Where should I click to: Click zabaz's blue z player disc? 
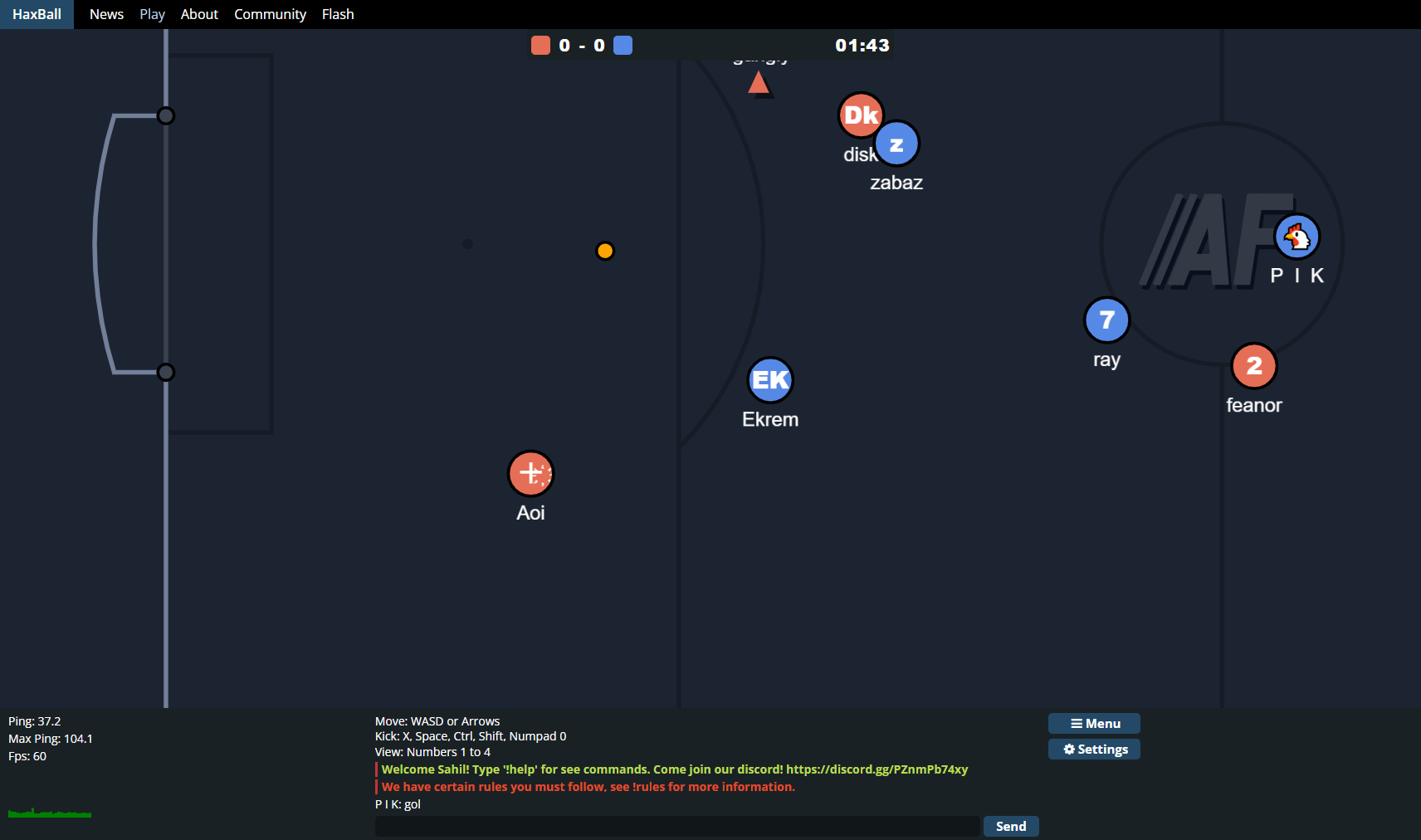(x=898, y=145)
